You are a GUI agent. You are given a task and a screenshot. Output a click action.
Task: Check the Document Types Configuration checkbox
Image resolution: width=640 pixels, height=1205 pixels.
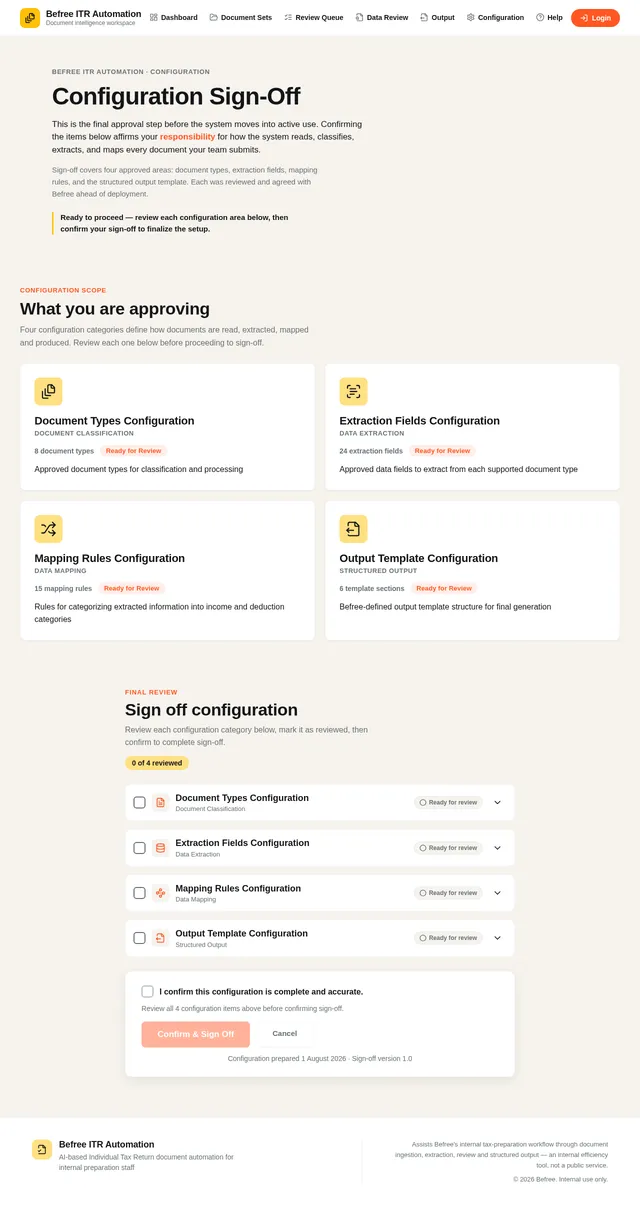[139, 802]
